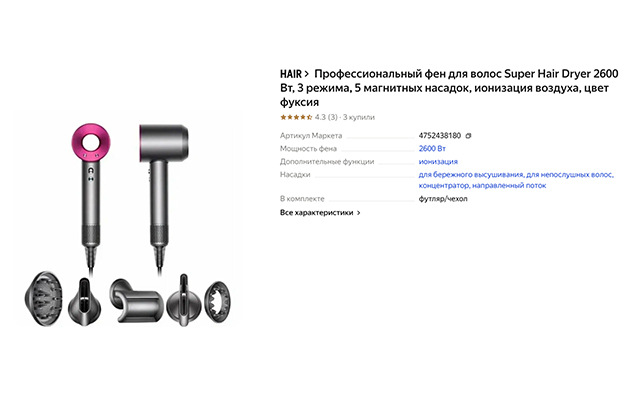Click the article number 4752438180
The height and width of the screenshot is (400, 630).
pyautogui.click(x=440, y=136)
